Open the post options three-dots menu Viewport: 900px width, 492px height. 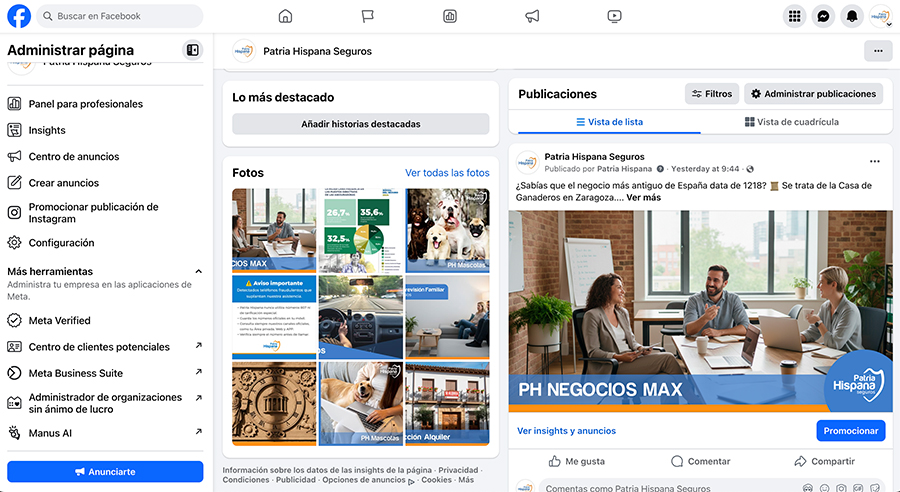pos(875,161)
